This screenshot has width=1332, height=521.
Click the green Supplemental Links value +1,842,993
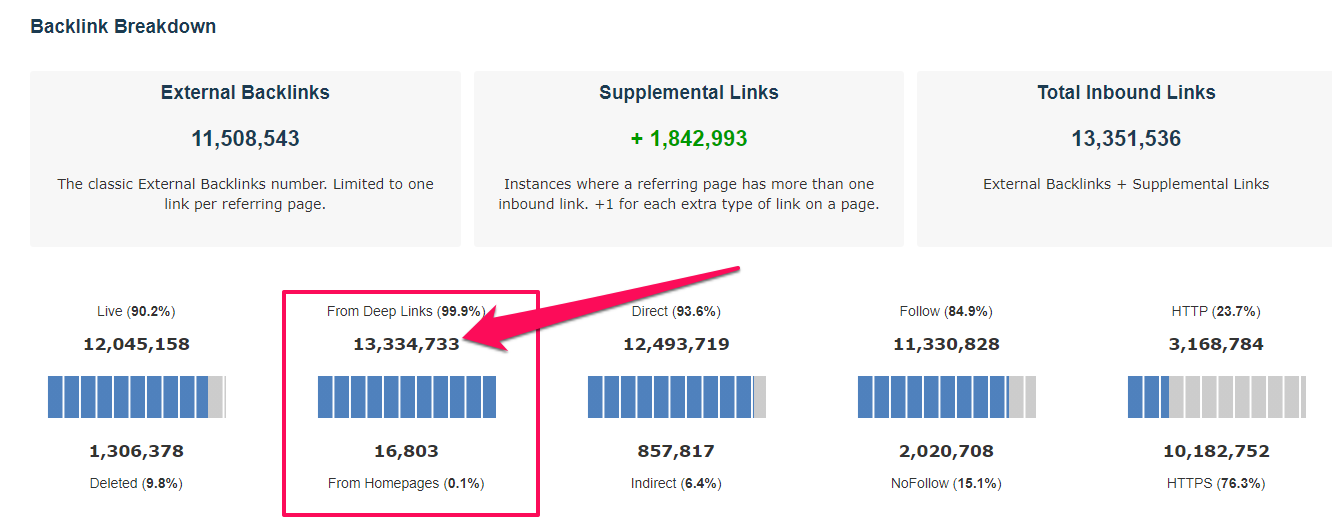pos(689,139)
